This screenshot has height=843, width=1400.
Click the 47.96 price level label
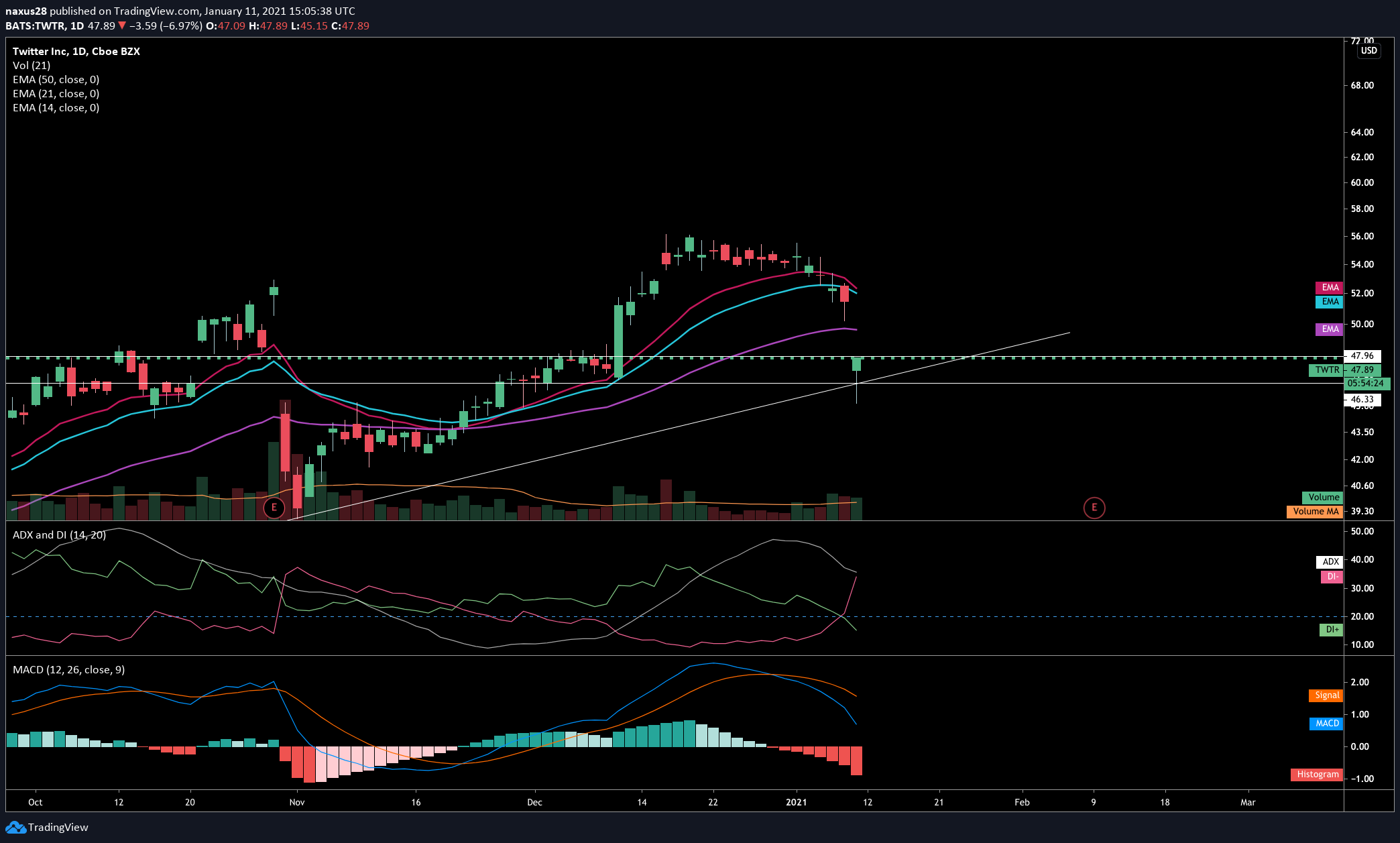[x=1362, y=356]
